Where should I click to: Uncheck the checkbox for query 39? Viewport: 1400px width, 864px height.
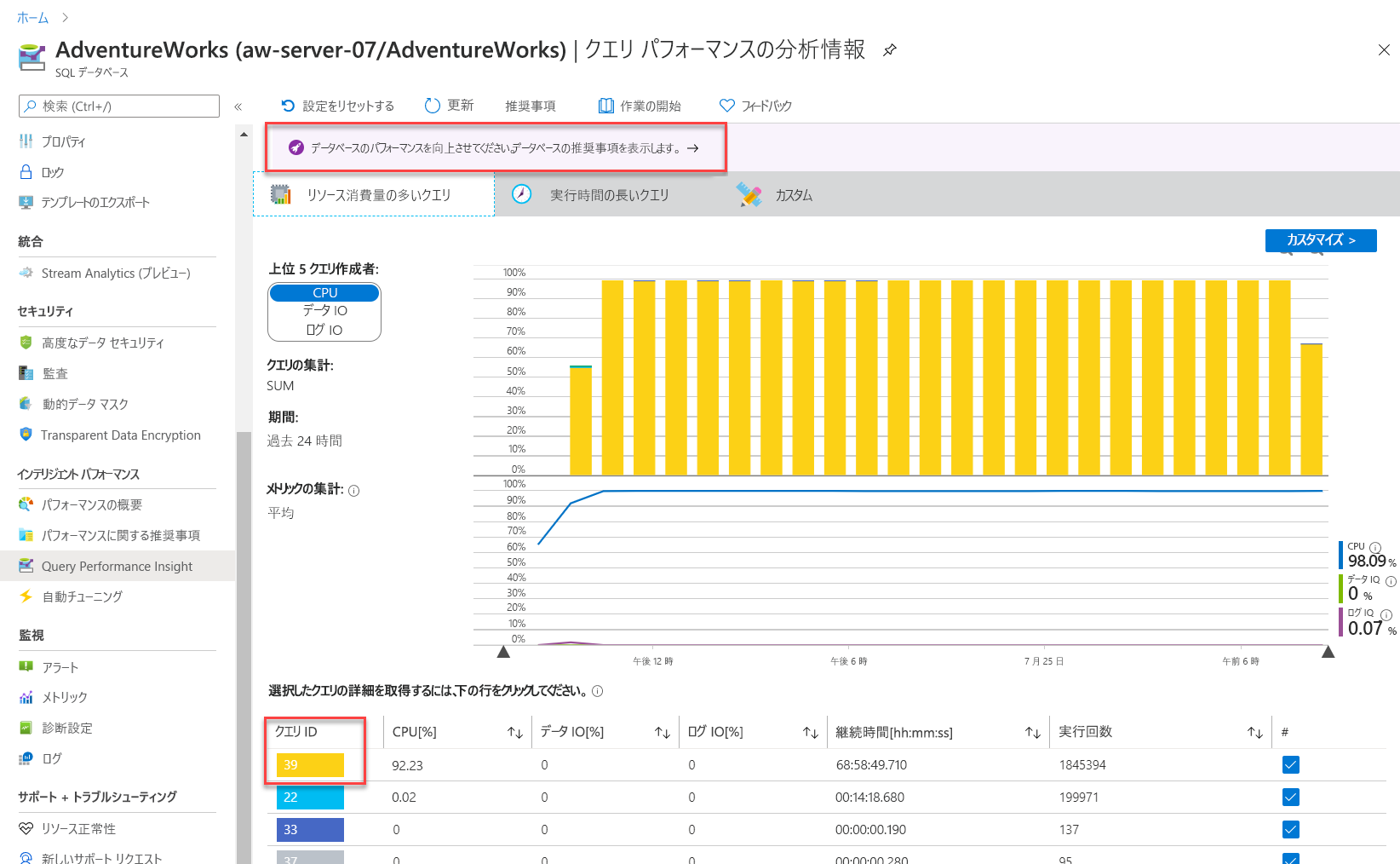(x=1291, y=764)
